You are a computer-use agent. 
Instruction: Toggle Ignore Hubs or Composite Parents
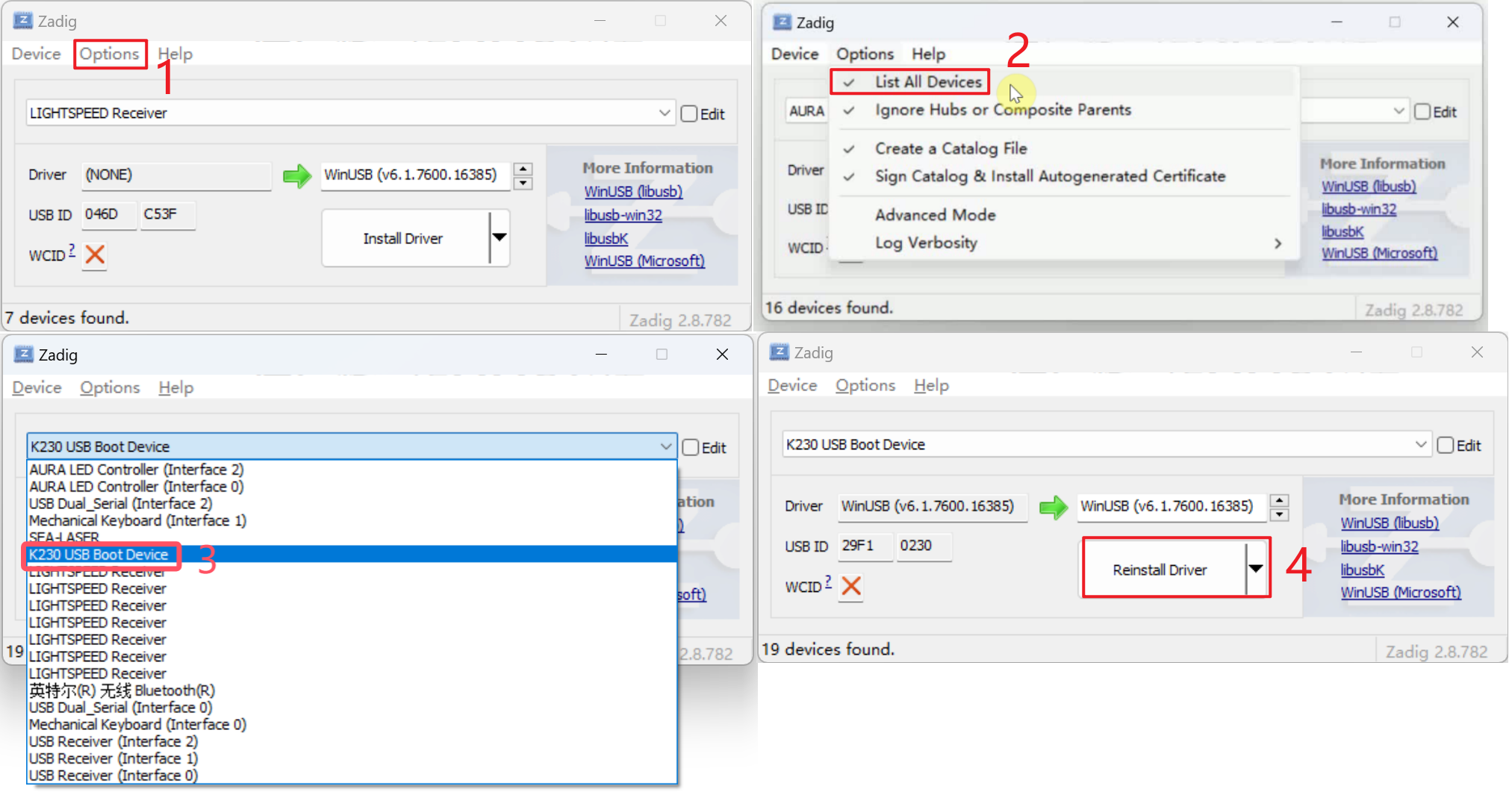point(1003,110)
